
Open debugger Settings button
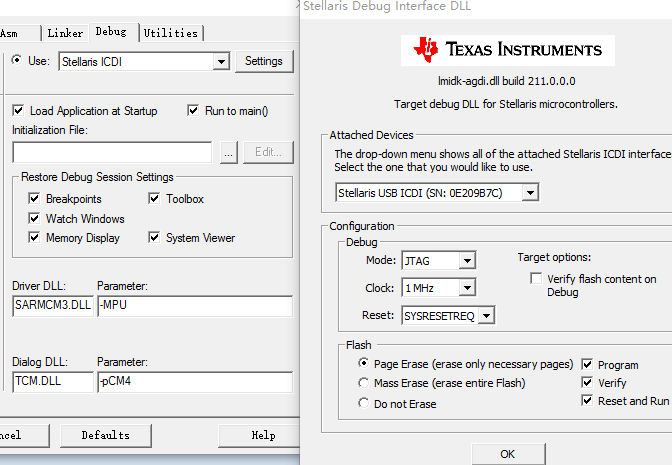[x=264, y=61]
